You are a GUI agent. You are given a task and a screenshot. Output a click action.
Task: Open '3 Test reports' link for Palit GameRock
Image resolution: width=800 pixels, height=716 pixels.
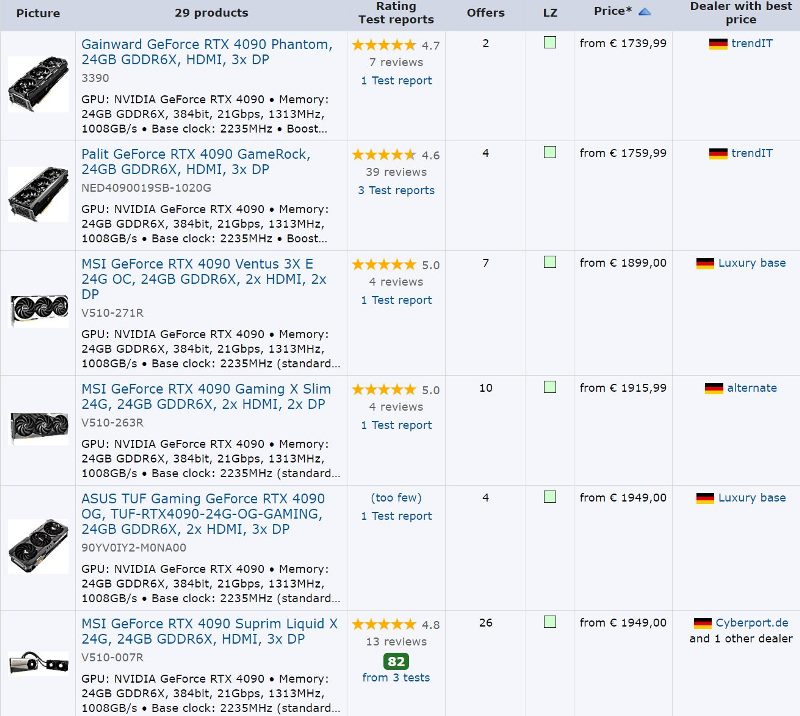point(396,190)
